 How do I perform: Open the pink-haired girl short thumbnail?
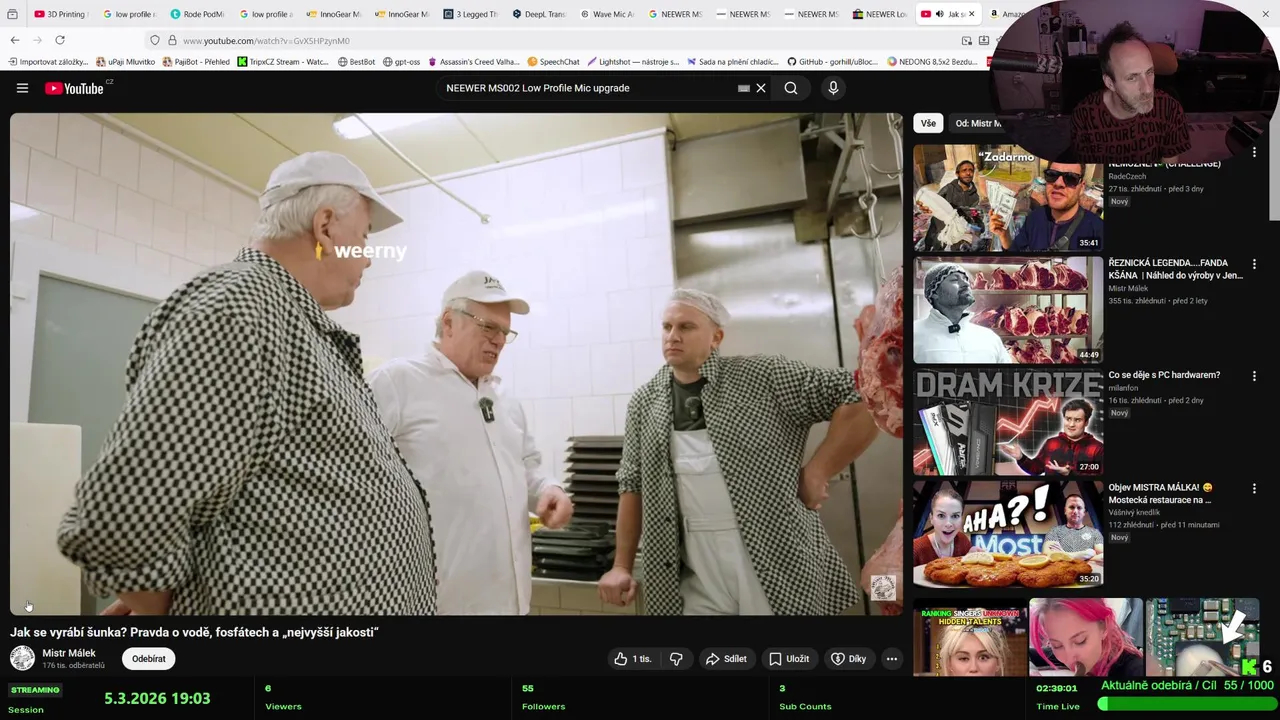tap(1086, 638)
